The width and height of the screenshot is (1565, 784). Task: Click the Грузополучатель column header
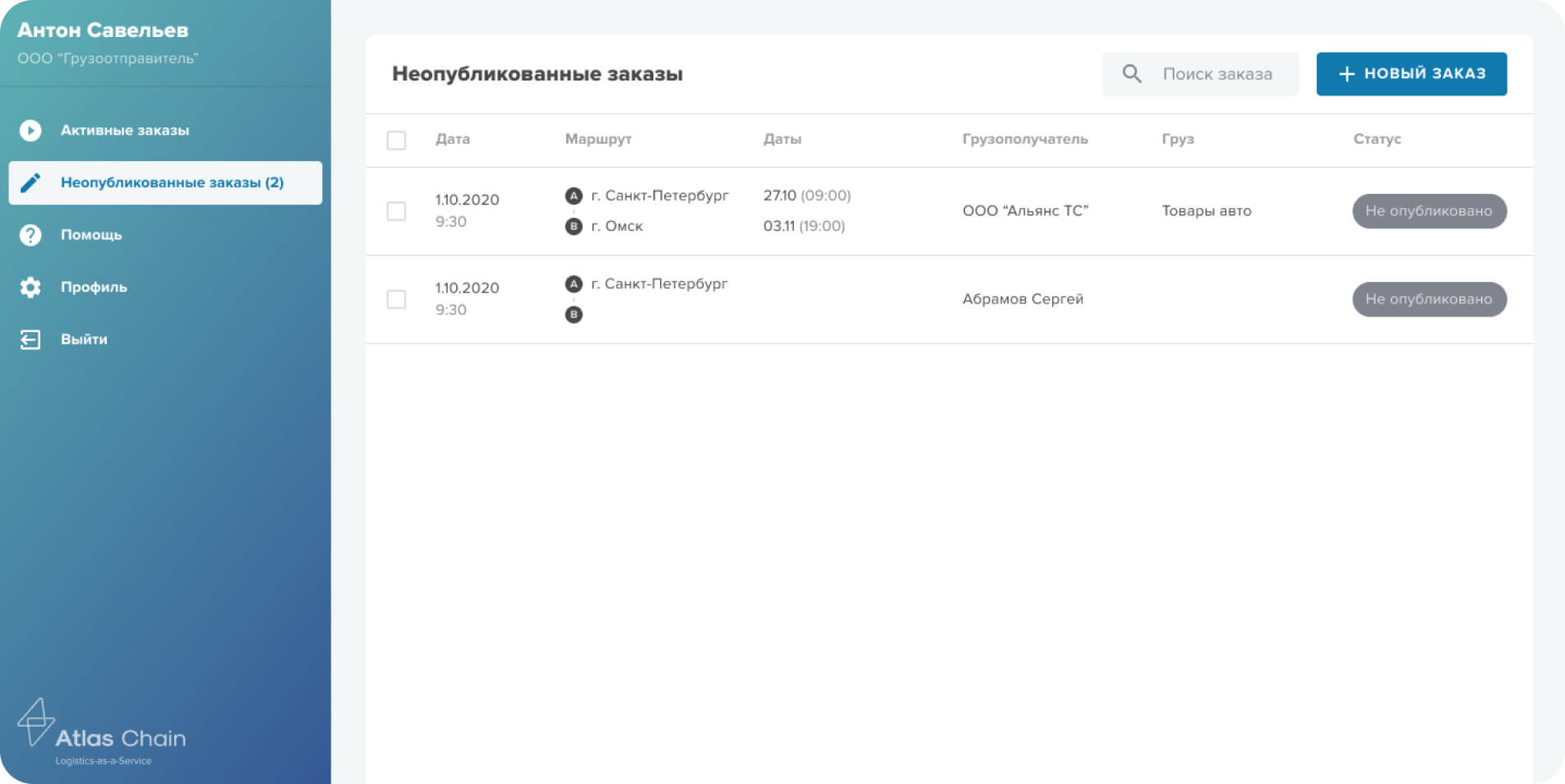tap(1024, 140)
